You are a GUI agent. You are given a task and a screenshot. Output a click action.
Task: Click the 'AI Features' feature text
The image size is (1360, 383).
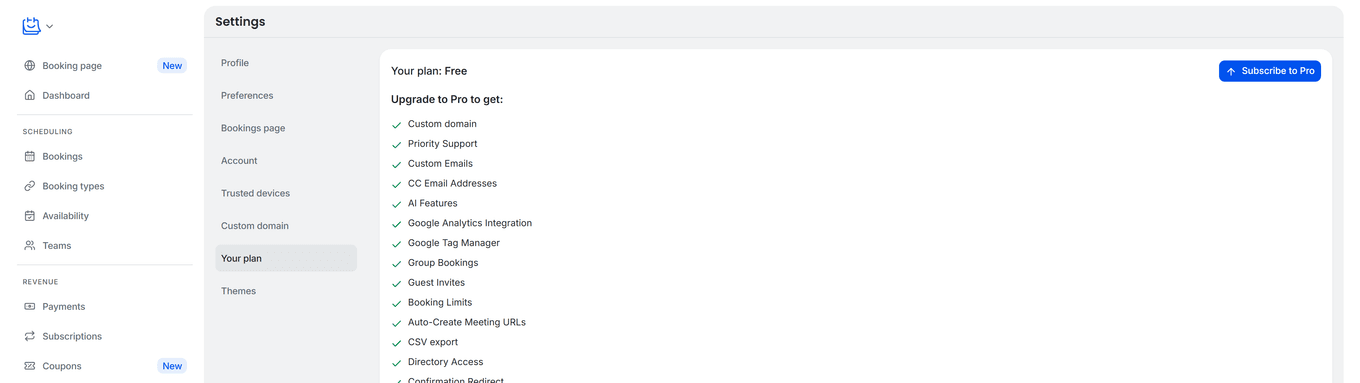(433, 203)
